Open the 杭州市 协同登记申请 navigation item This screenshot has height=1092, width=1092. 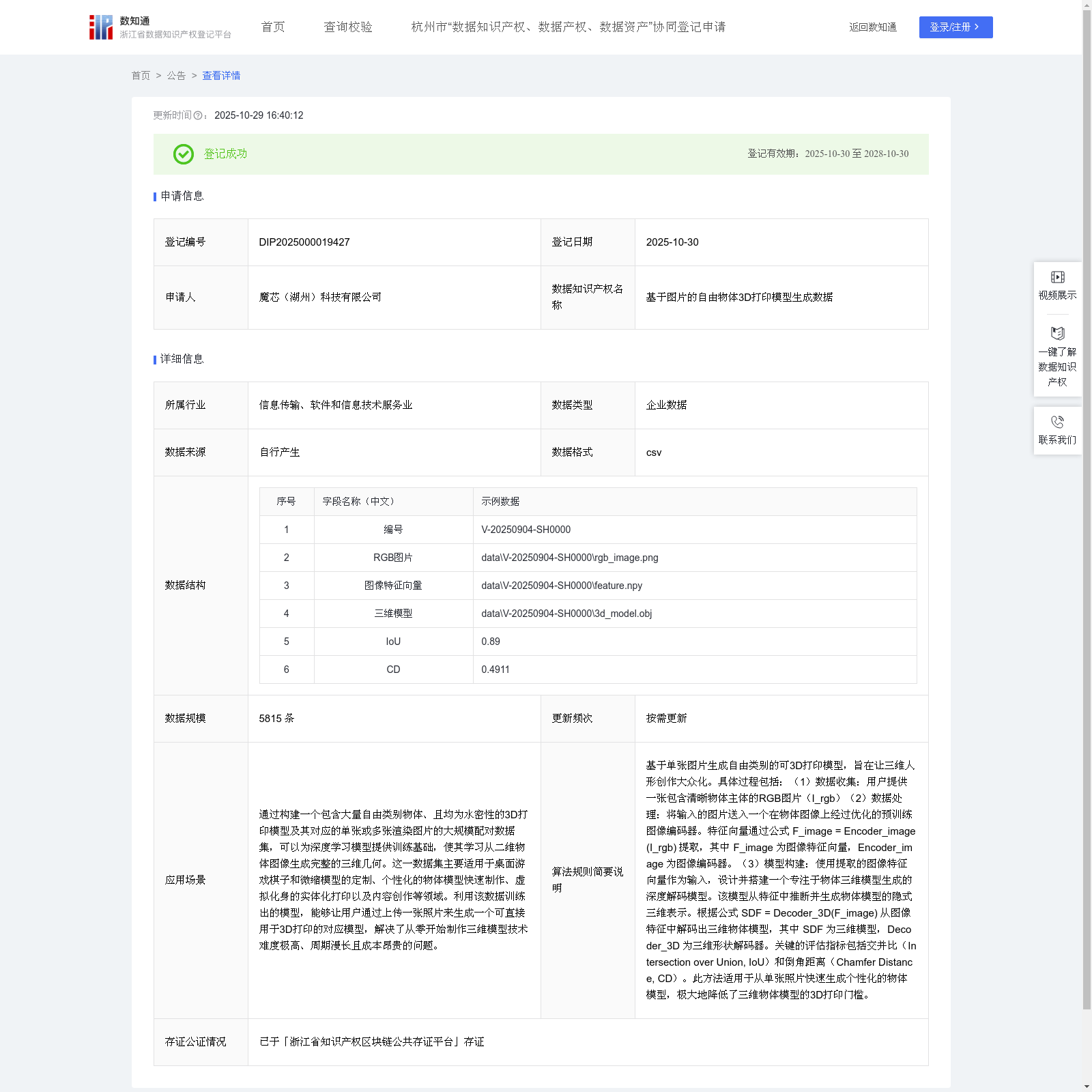(568, 27)
